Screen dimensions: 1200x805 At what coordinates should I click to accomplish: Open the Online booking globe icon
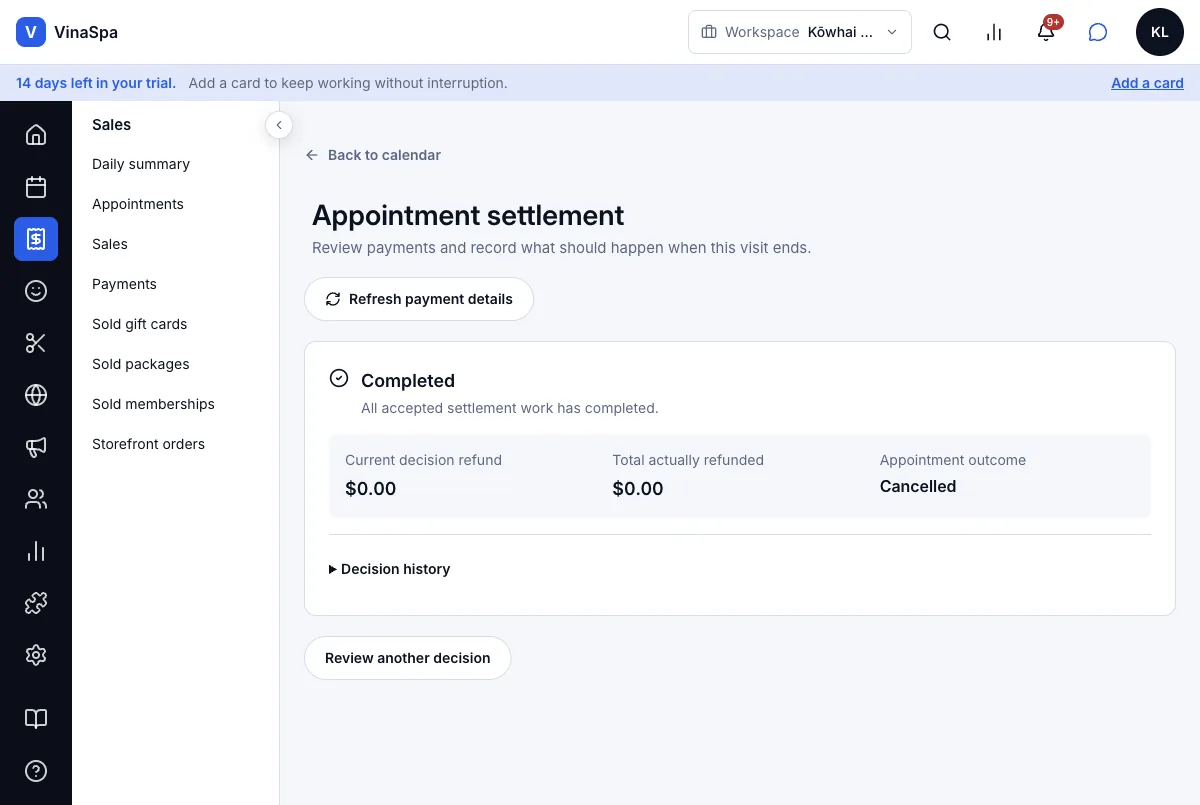click(x=36, y=395)
